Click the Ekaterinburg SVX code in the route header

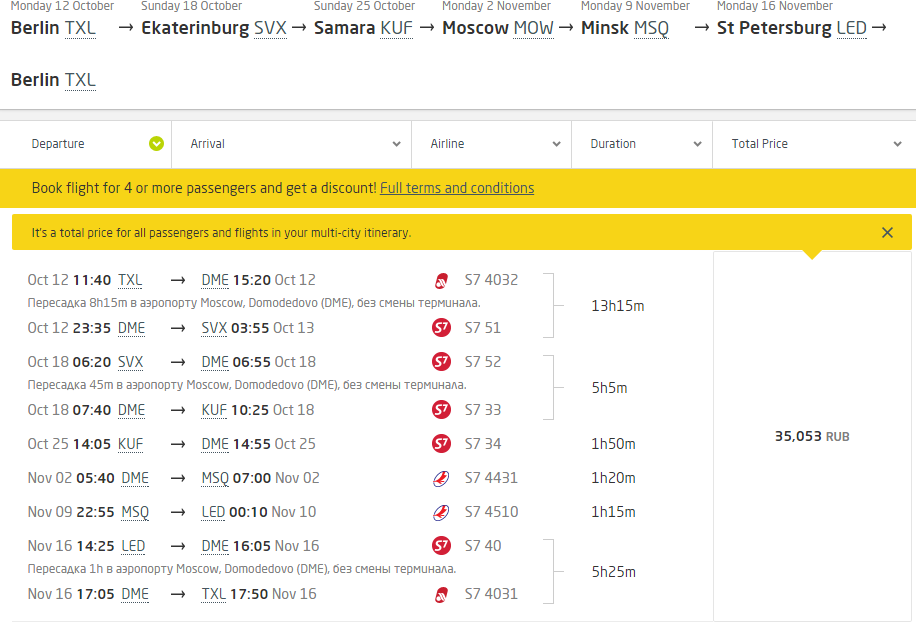270,28
